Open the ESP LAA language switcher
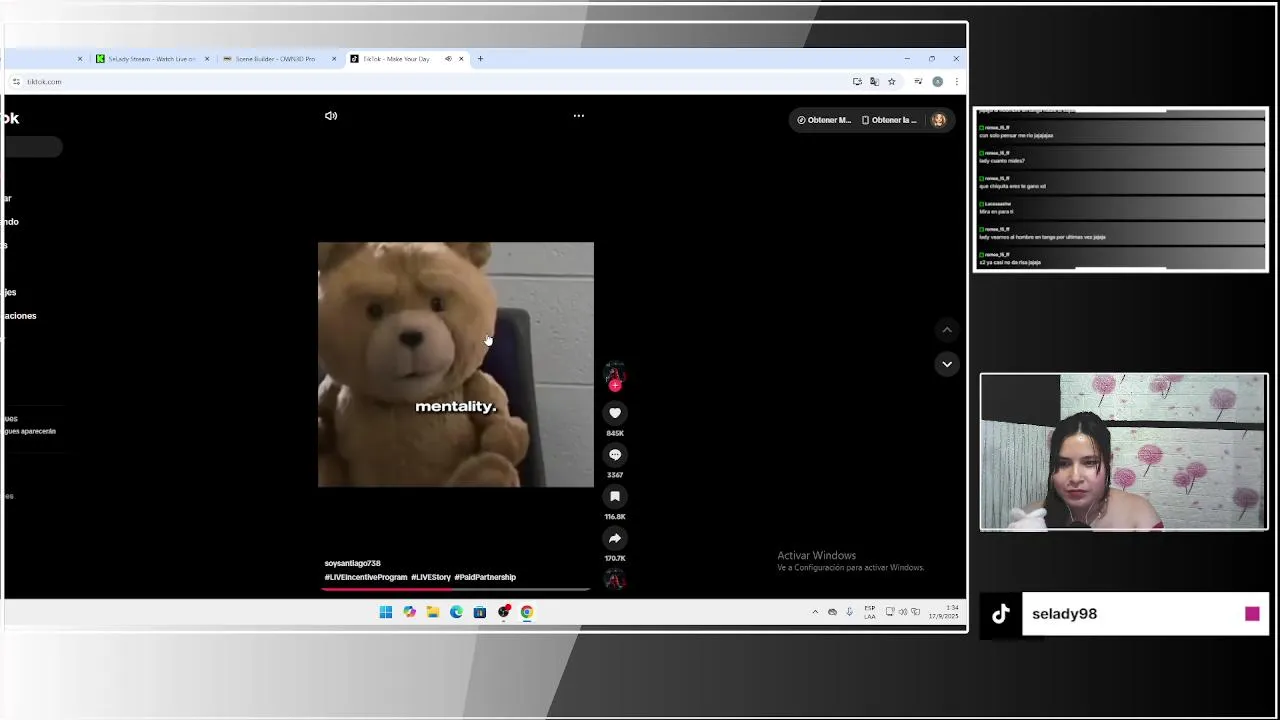The width and height of the screenshot is (1280, 720). (x=870, y=612)
